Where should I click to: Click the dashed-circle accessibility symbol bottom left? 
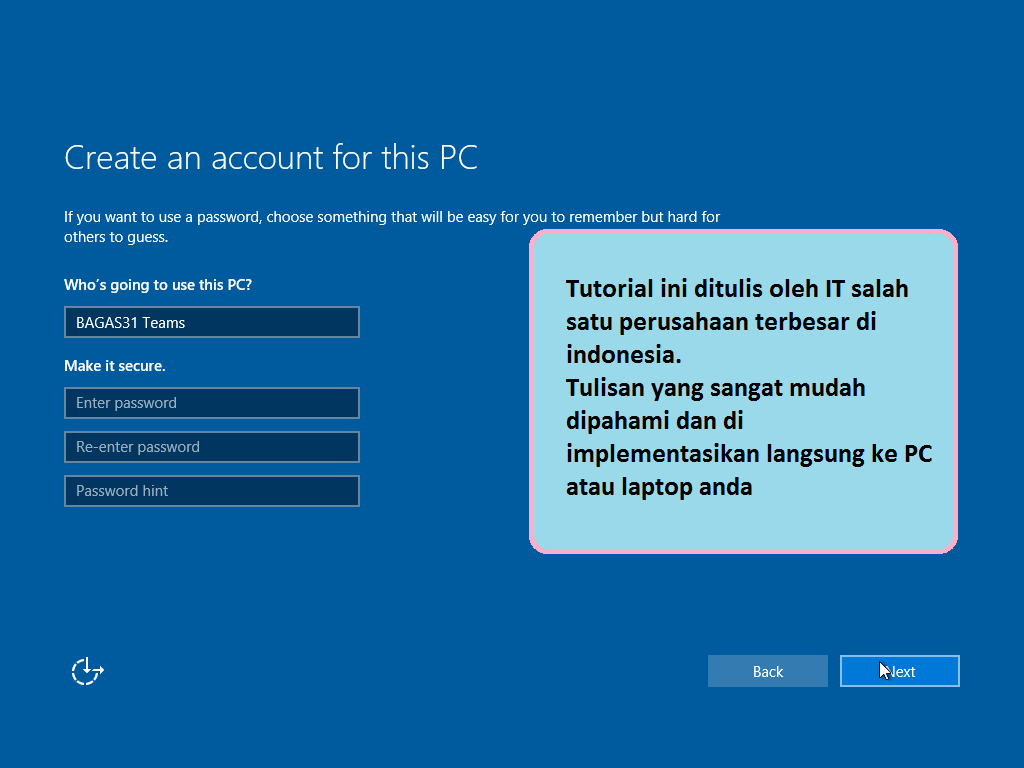[86, 671]
